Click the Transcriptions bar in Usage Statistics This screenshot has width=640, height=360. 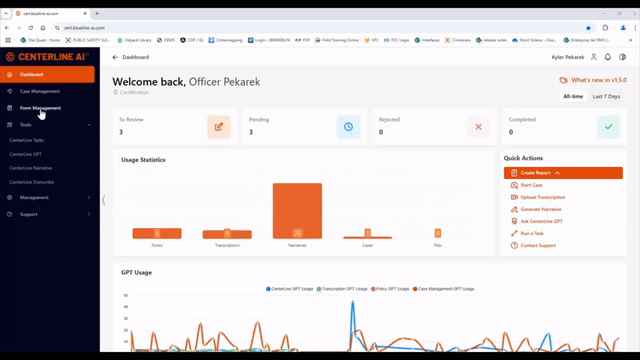[227, 234]
